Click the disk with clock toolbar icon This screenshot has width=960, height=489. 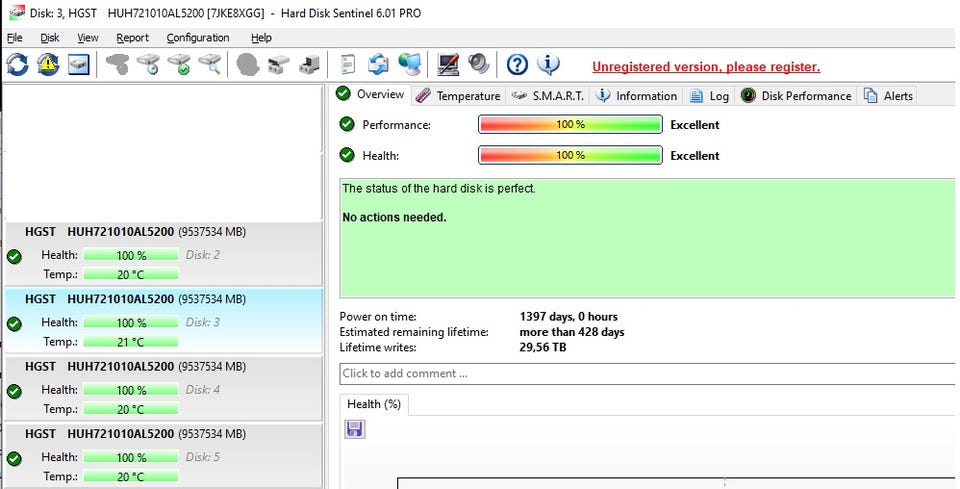148,64
